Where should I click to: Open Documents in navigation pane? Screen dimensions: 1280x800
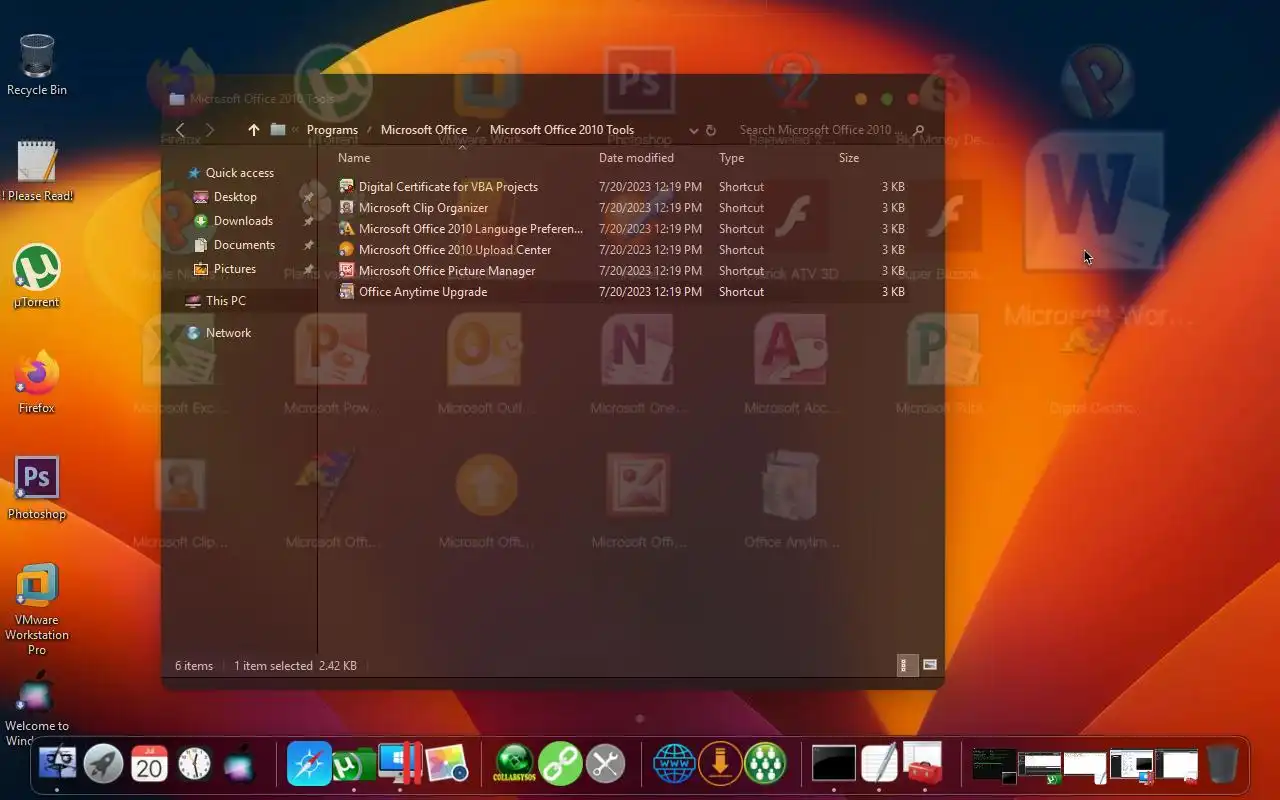coord(234,245)
